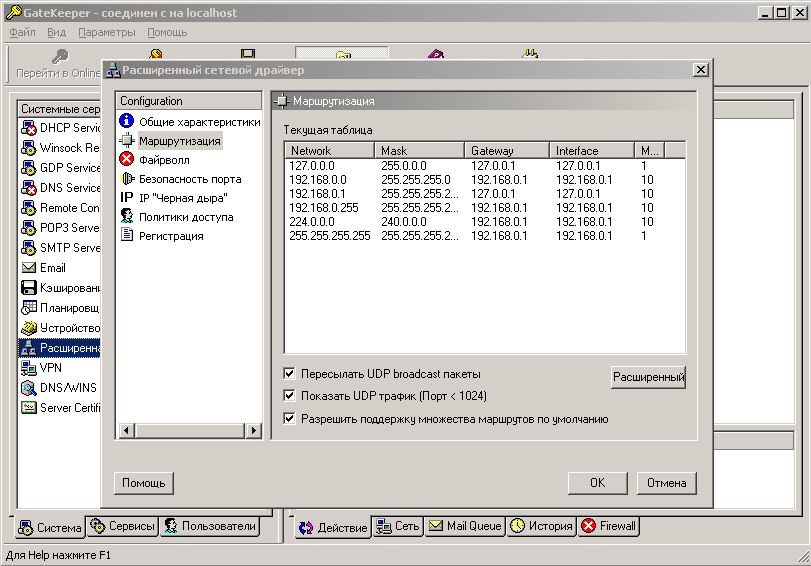Screen dimensions: 811x566
Task: Select the DNS/WINS magnifier icon
Action: [28, 388]
